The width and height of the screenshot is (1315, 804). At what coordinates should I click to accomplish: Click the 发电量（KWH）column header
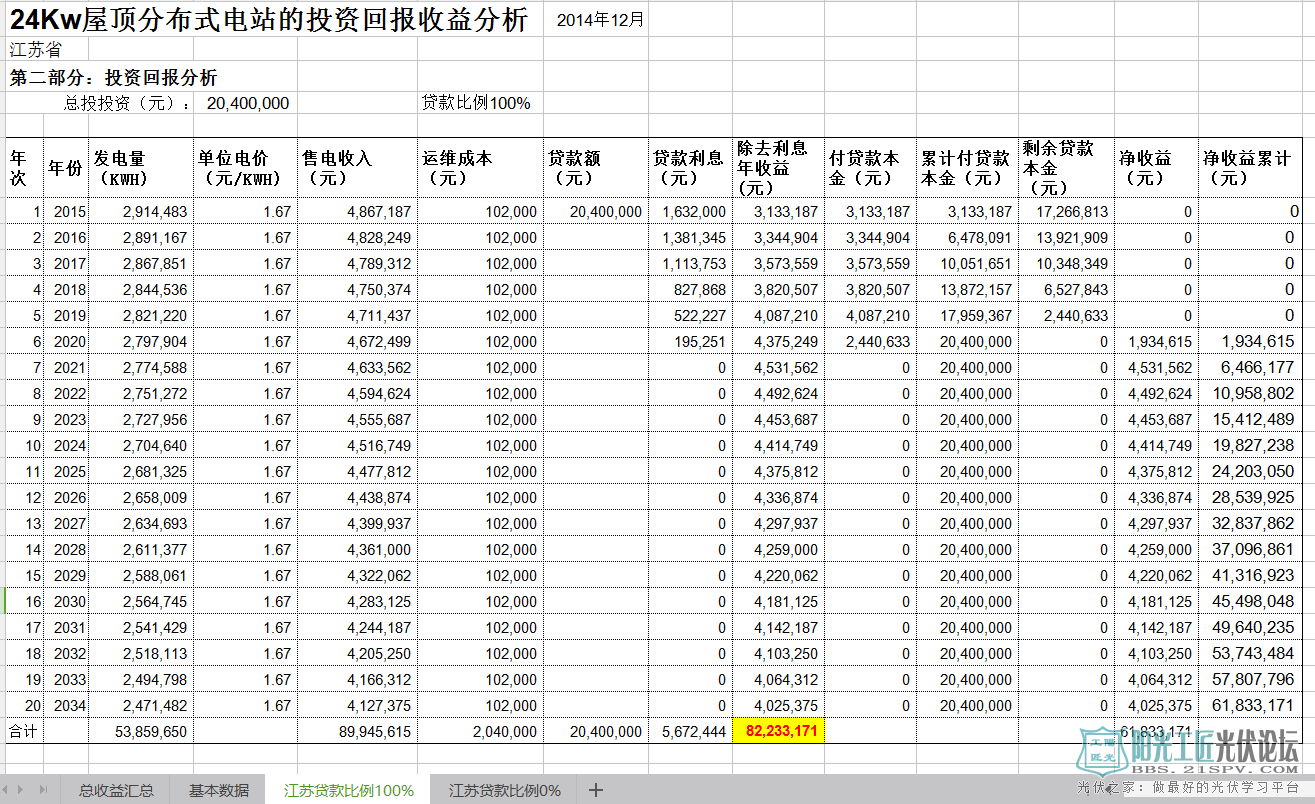pos(141,167)
